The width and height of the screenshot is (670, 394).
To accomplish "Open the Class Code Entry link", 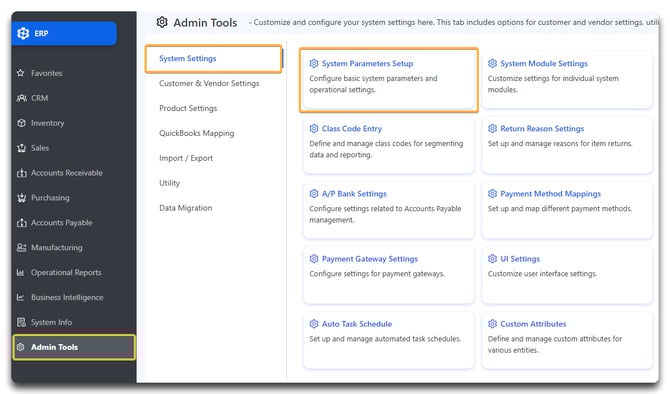I will point(352,128).
